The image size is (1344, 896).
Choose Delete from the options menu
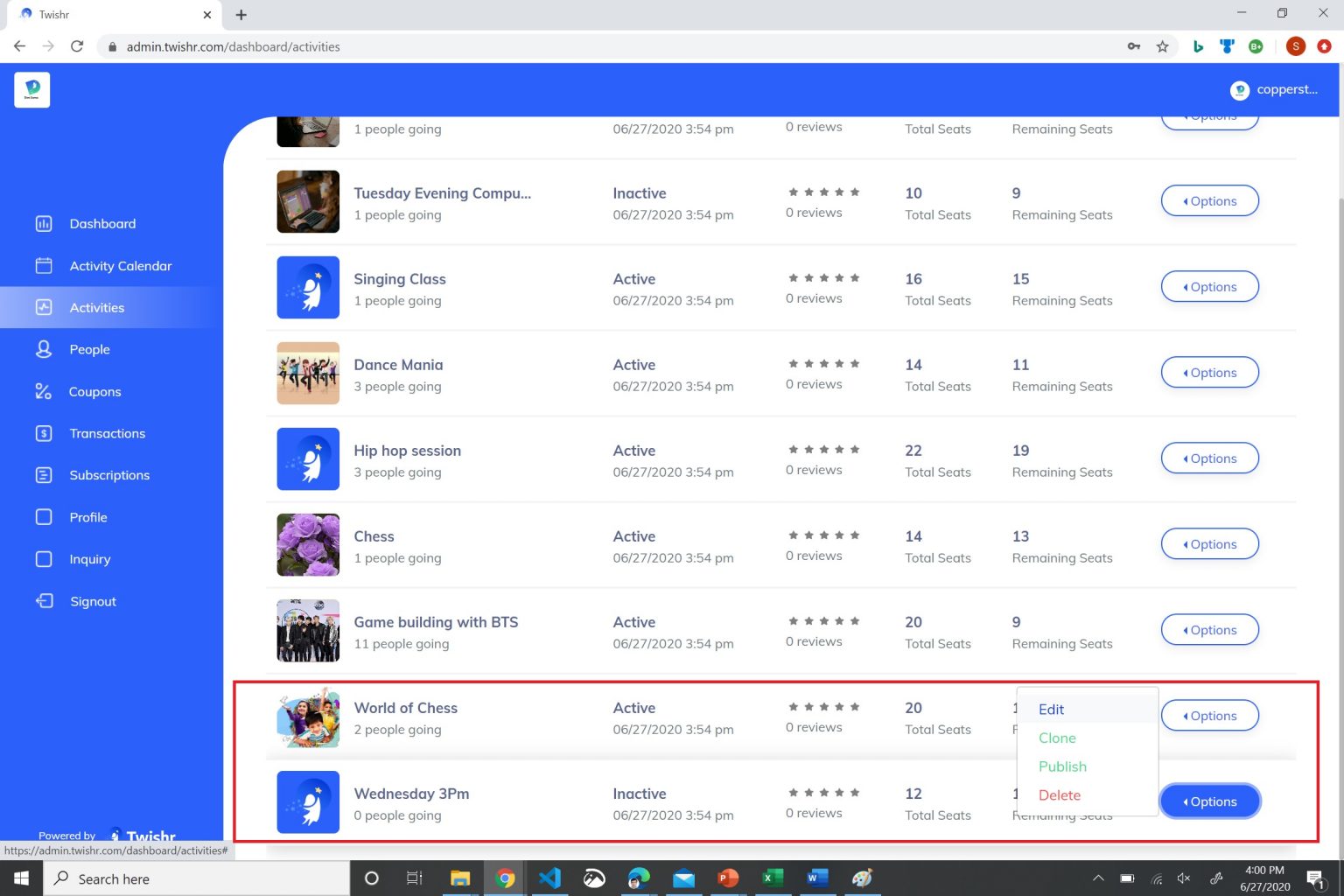(x=1059, y=795)
